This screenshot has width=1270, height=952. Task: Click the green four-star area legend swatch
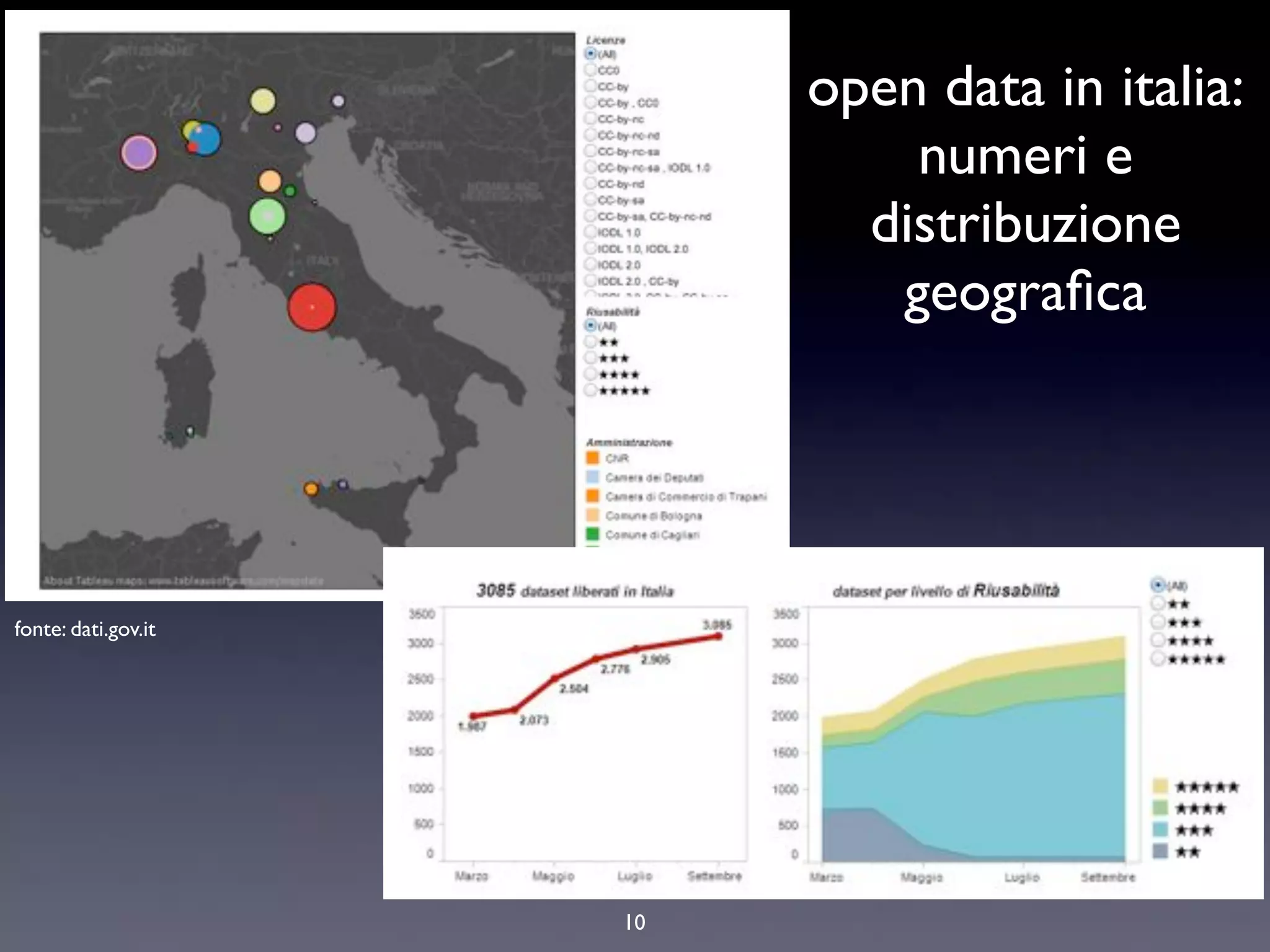[1160, 808]
